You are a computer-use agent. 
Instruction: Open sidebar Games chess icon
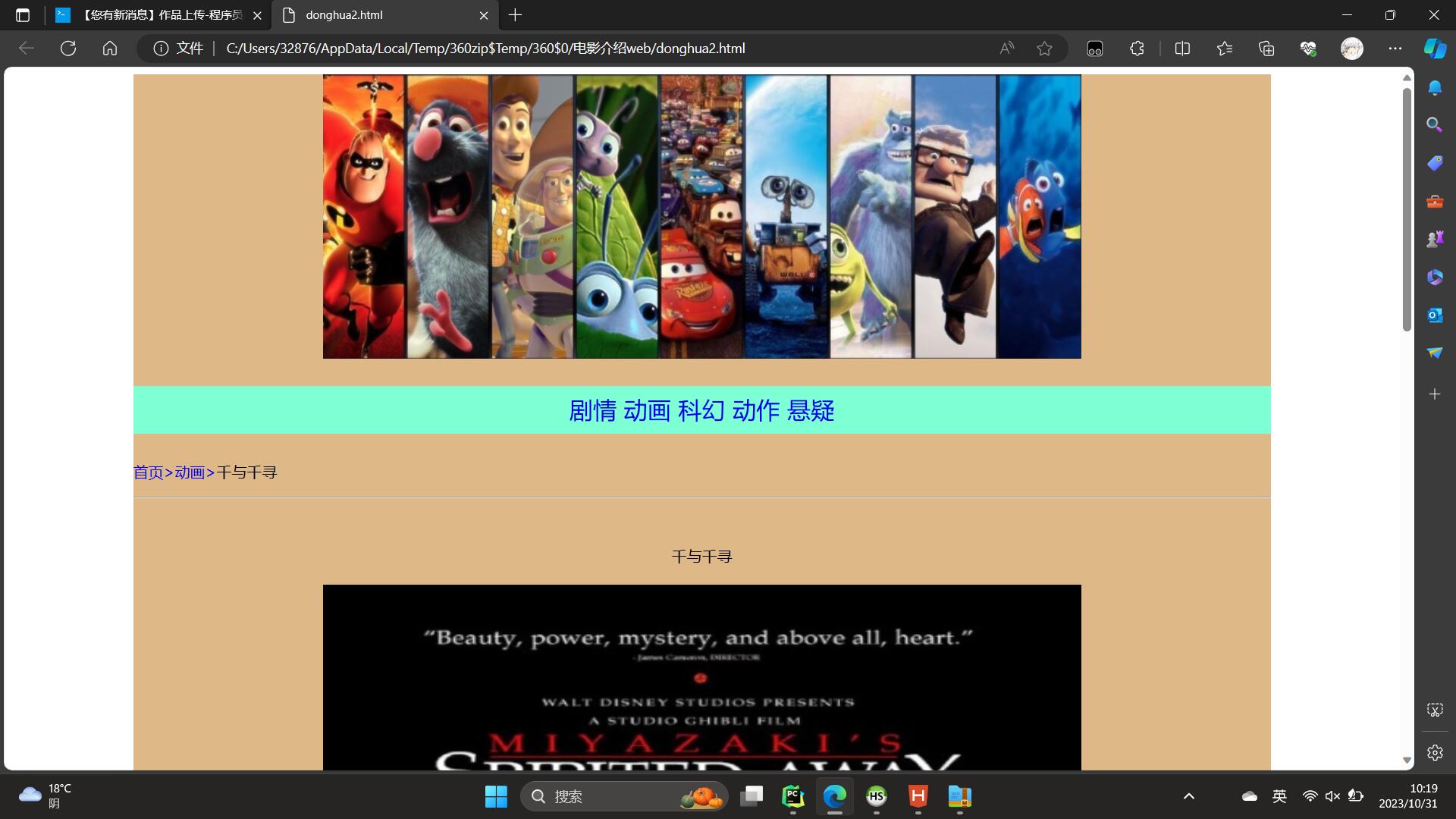[x=1435, y=240]
